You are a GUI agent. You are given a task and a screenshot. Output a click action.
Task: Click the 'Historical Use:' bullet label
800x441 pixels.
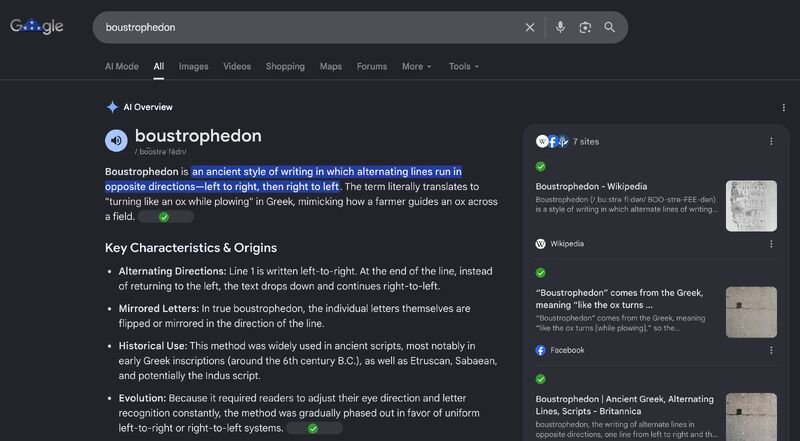click(153, 346)
